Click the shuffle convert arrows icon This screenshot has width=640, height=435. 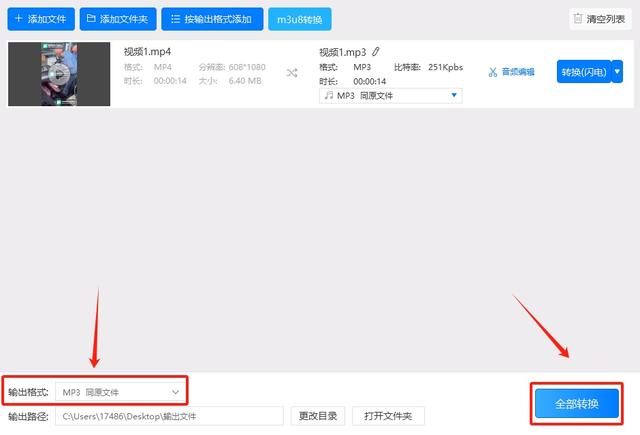click(x=292, y=73)
